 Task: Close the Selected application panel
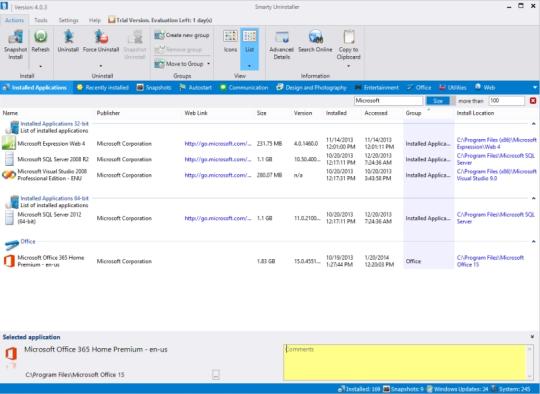[x=532, y=337]
